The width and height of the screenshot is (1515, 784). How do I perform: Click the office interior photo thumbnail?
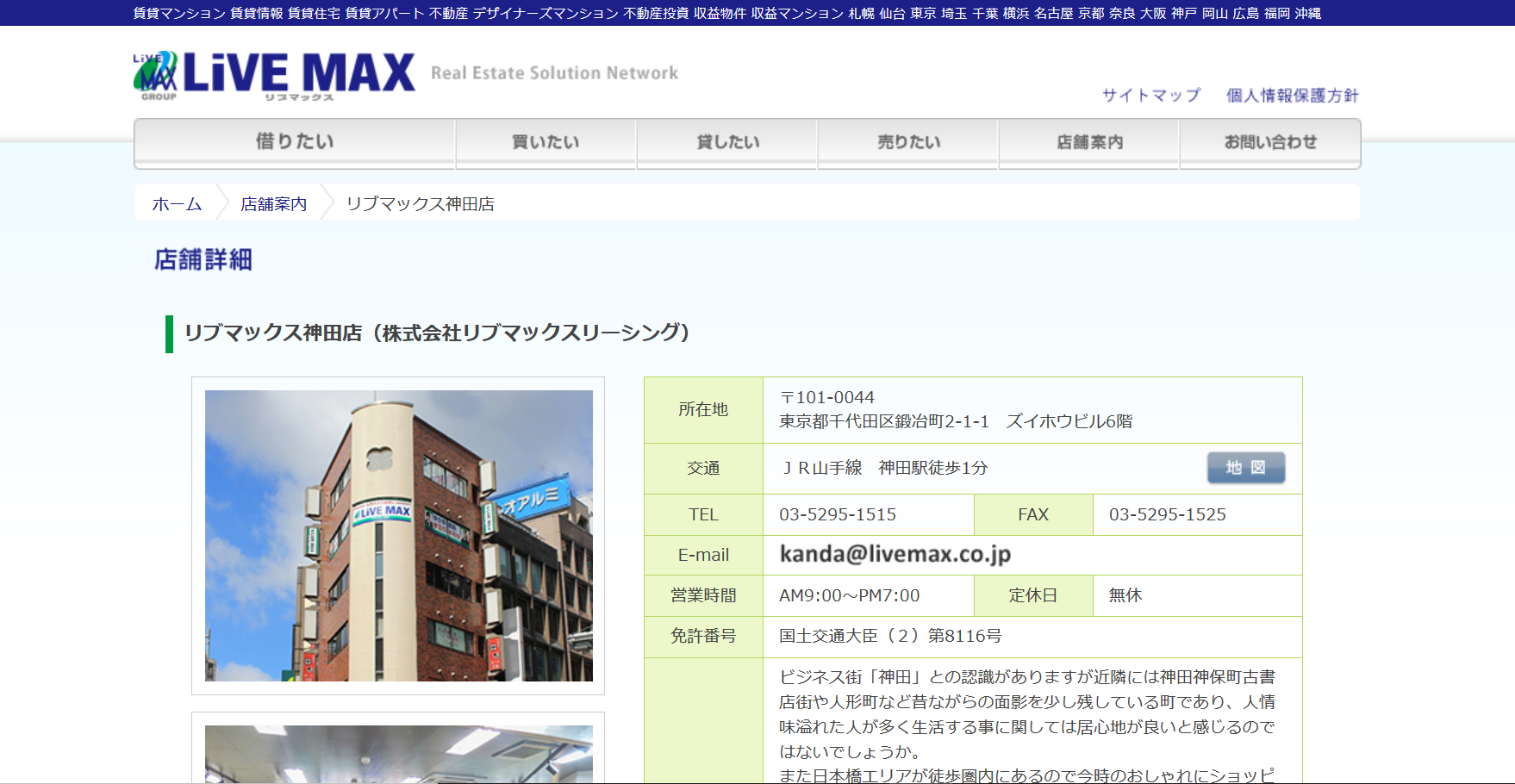398,753
